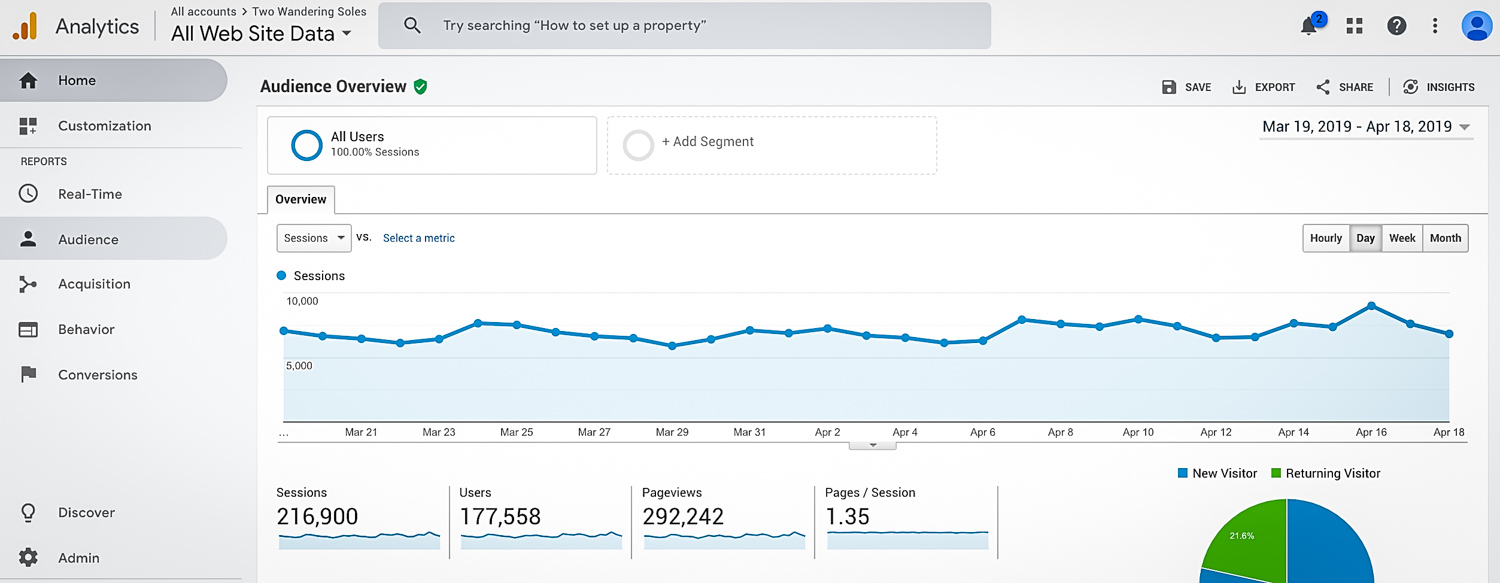Click the Analytics search field
The image size is (1500, 583).
[684, 26]
